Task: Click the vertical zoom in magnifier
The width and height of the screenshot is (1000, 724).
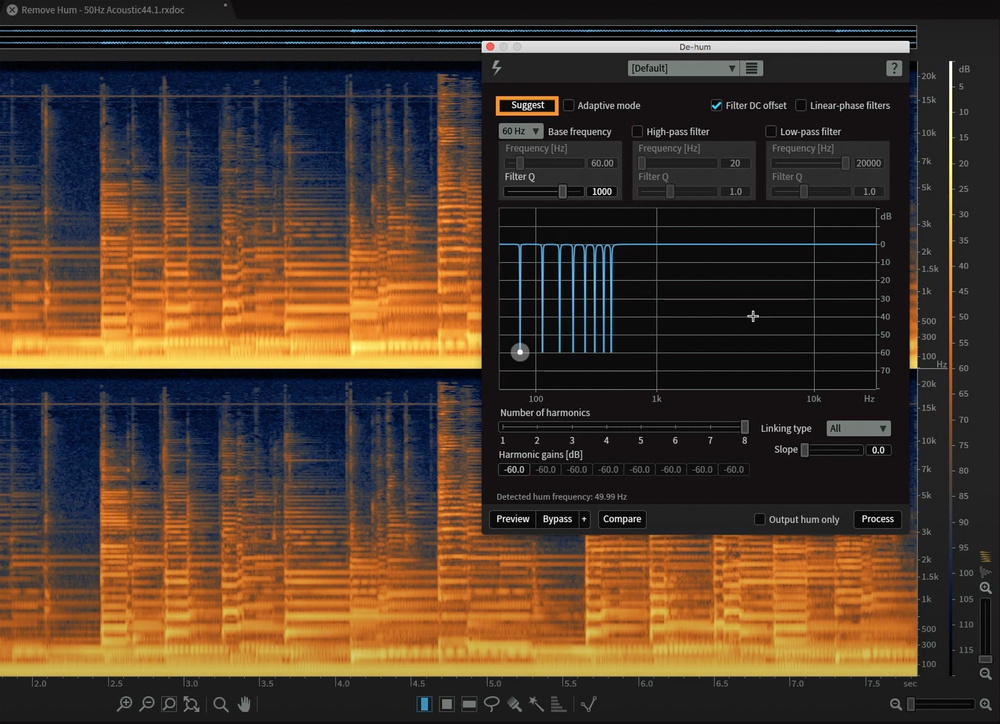Action: [985, 587]
